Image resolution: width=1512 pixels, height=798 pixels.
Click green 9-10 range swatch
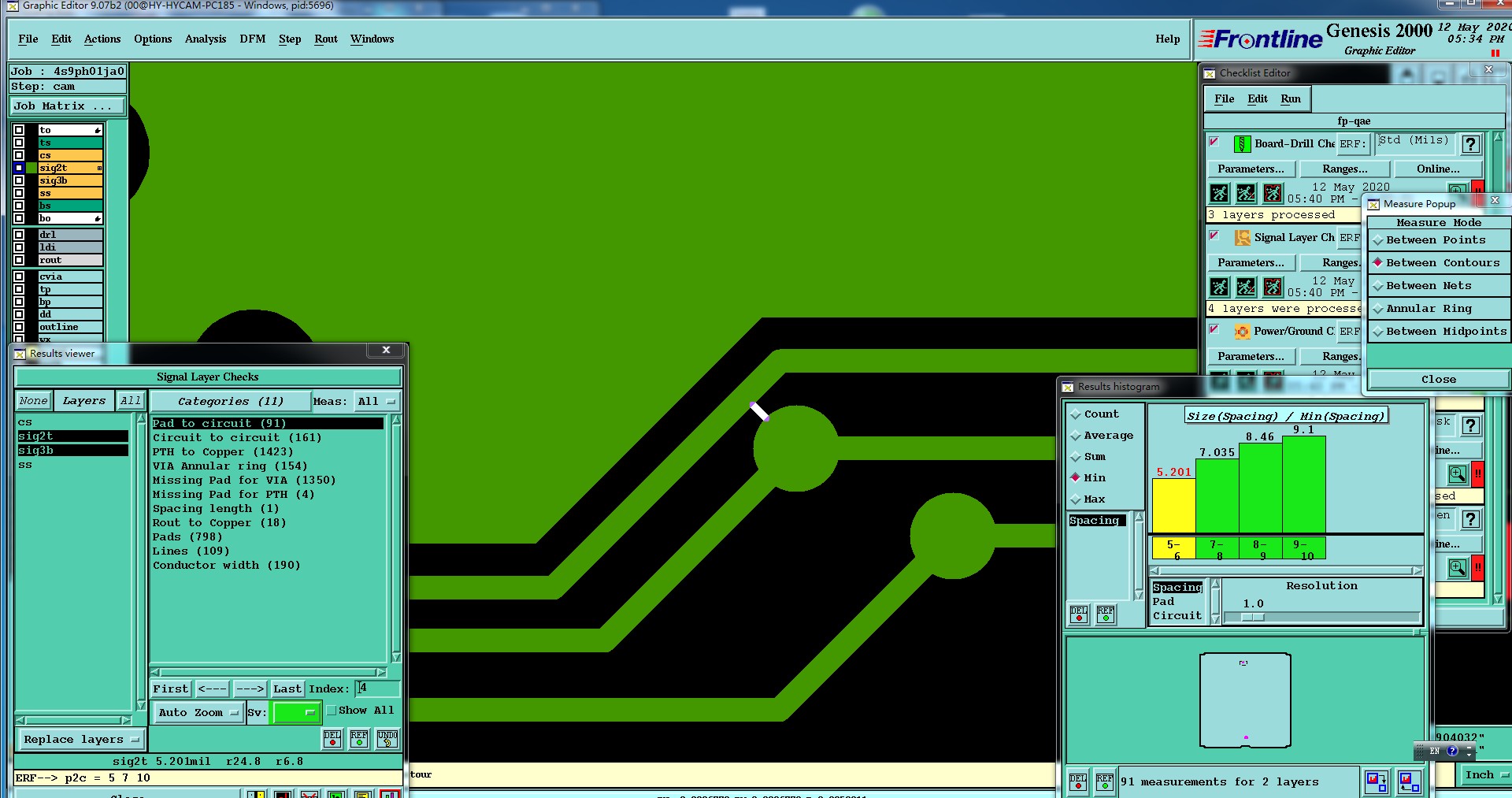coord(1304,548)
